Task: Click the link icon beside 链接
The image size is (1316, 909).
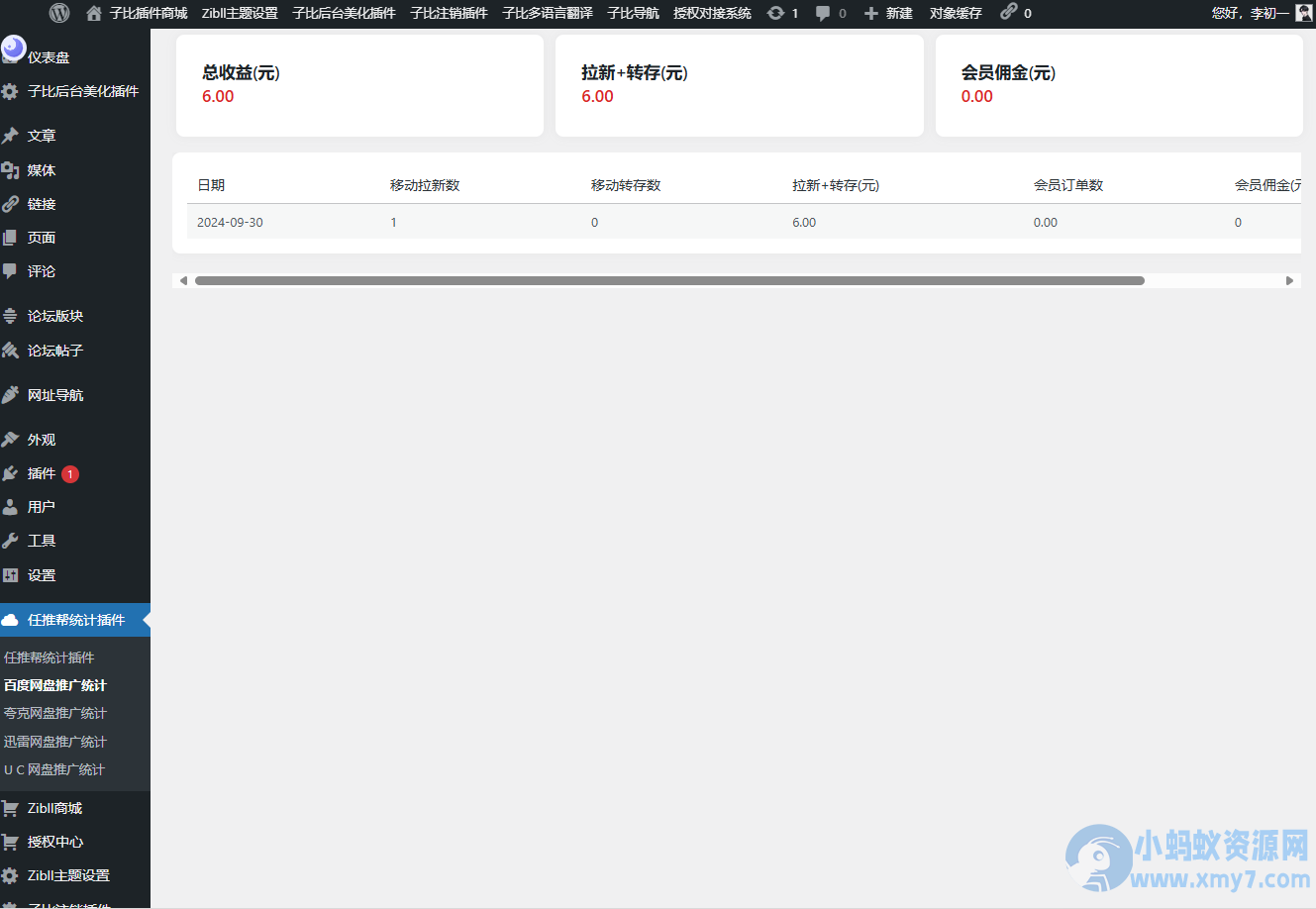Action: coord(10,204)
